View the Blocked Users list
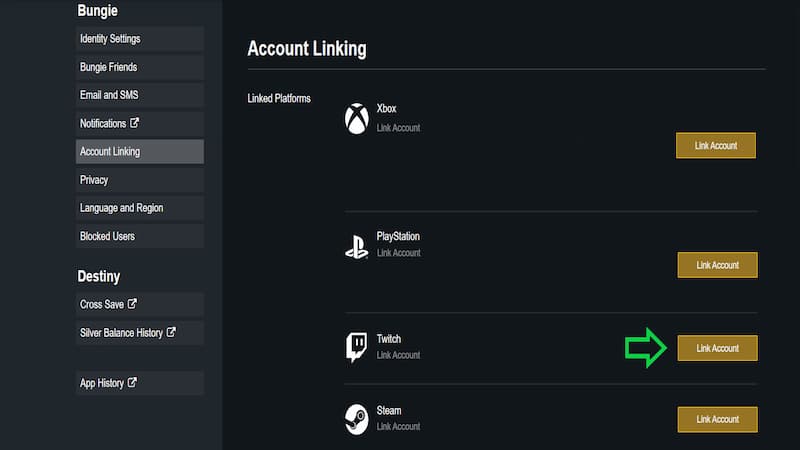Image resolution: width=800 pixels, height=450 pixels. point(140,236)
